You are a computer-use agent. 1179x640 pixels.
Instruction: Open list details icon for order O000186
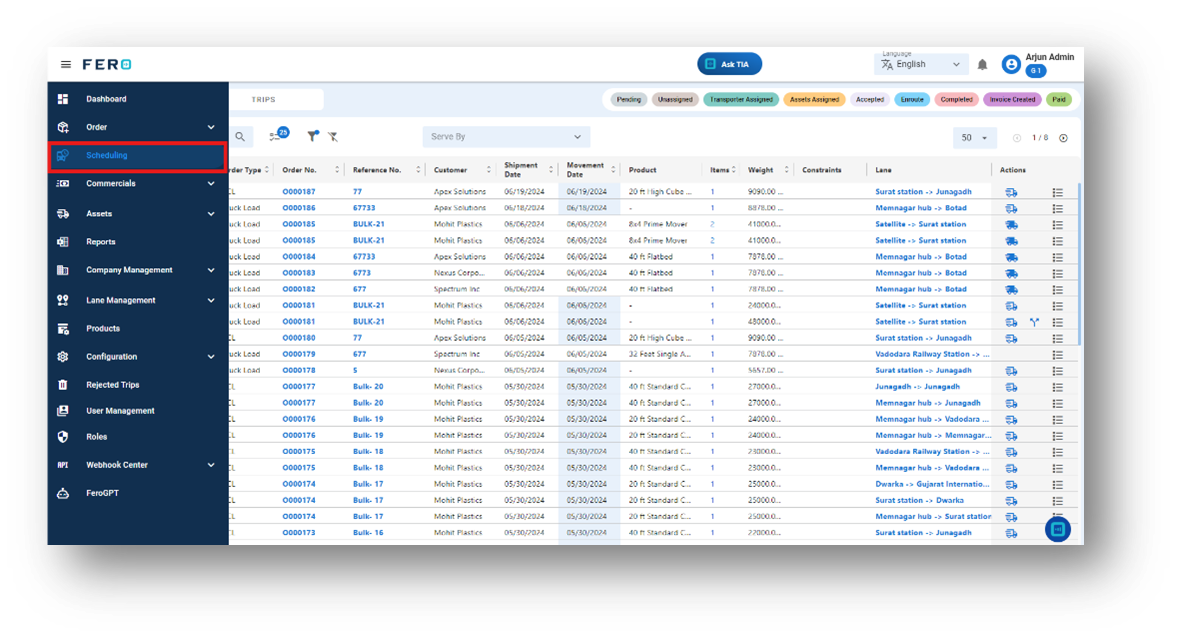pos(1057,208)
